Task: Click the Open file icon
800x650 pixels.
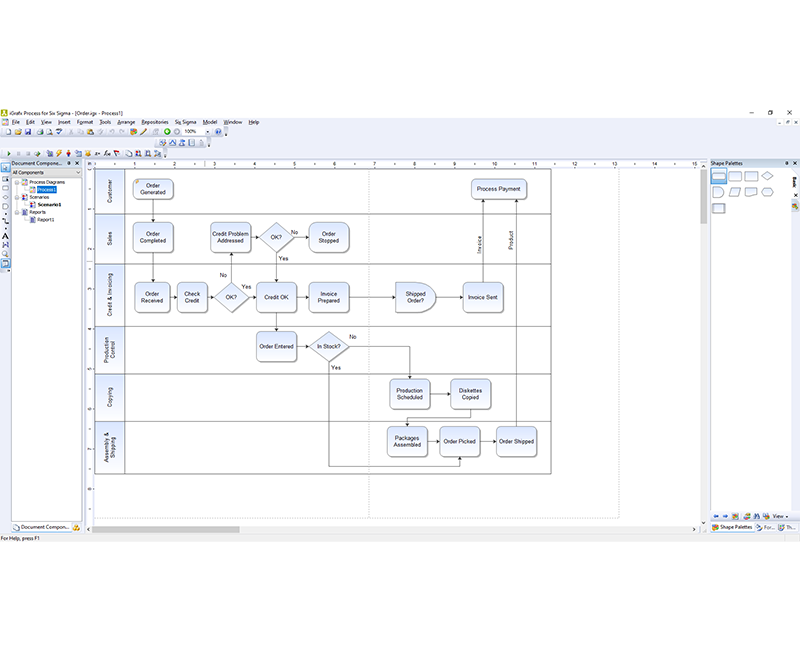Action: click(x=19, y=133)
